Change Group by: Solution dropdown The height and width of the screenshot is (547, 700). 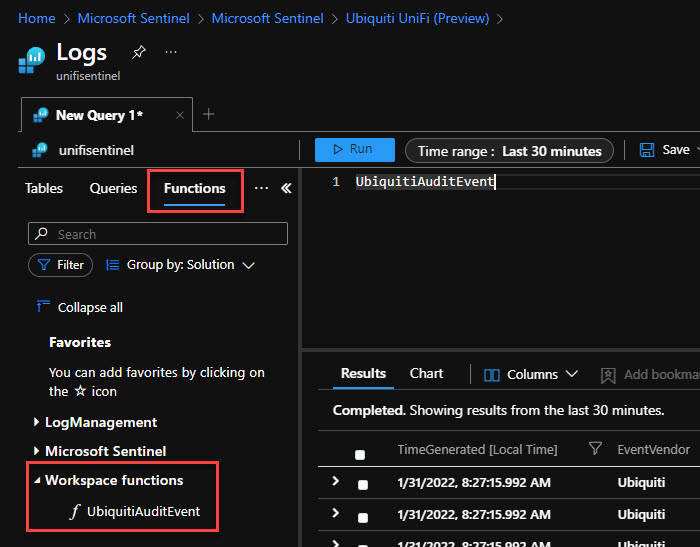click(180, 265)
